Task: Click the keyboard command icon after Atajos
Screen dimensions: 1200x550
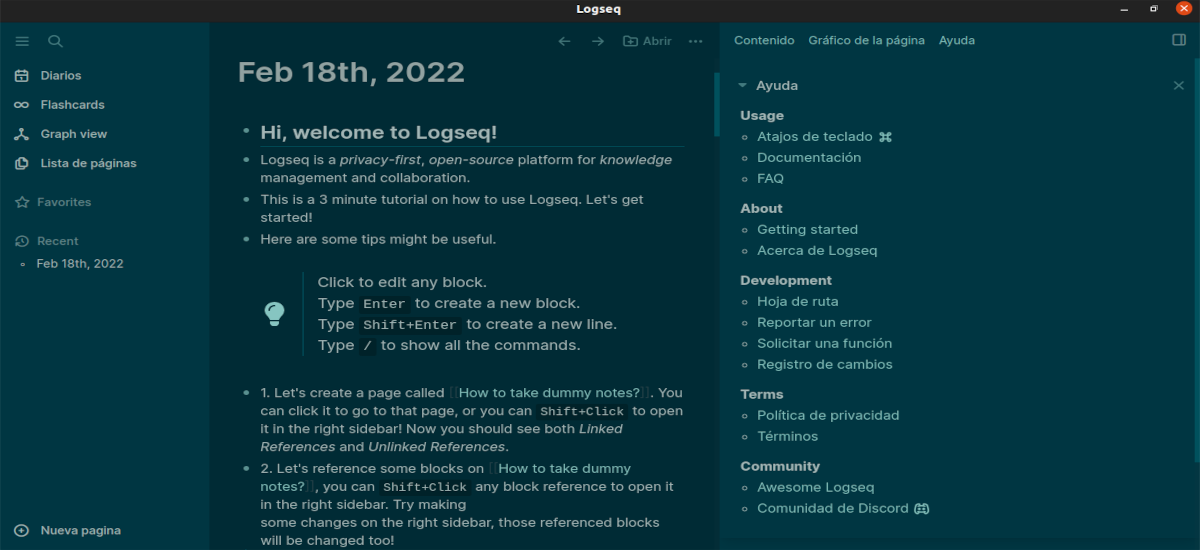Action: pyautogui.click(x=884, y=137)
